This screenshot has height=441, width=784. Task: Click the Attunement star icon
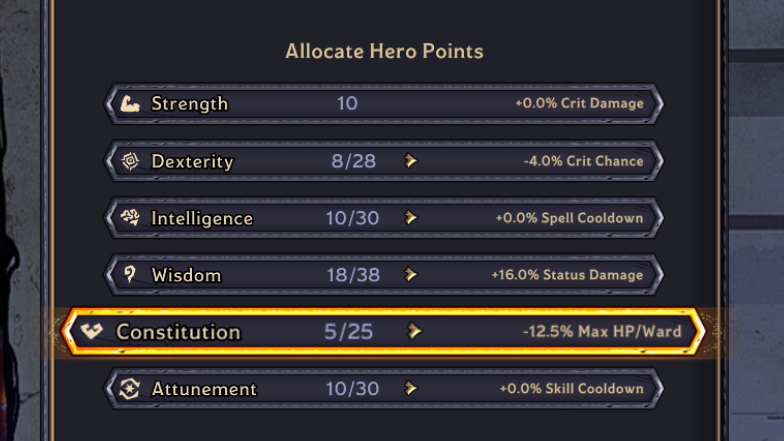pos(130,388)
